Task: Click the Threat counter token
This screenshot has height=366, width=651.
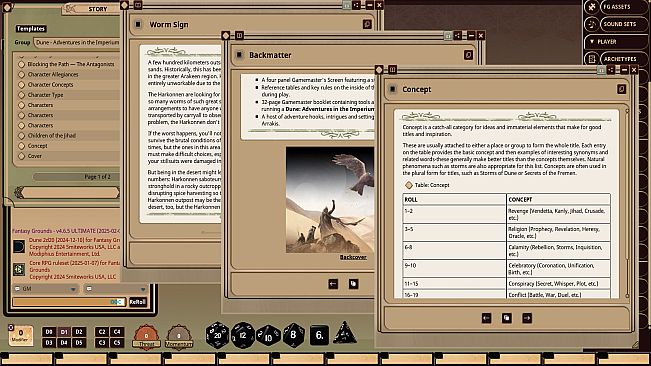Action: coord(146,337)
